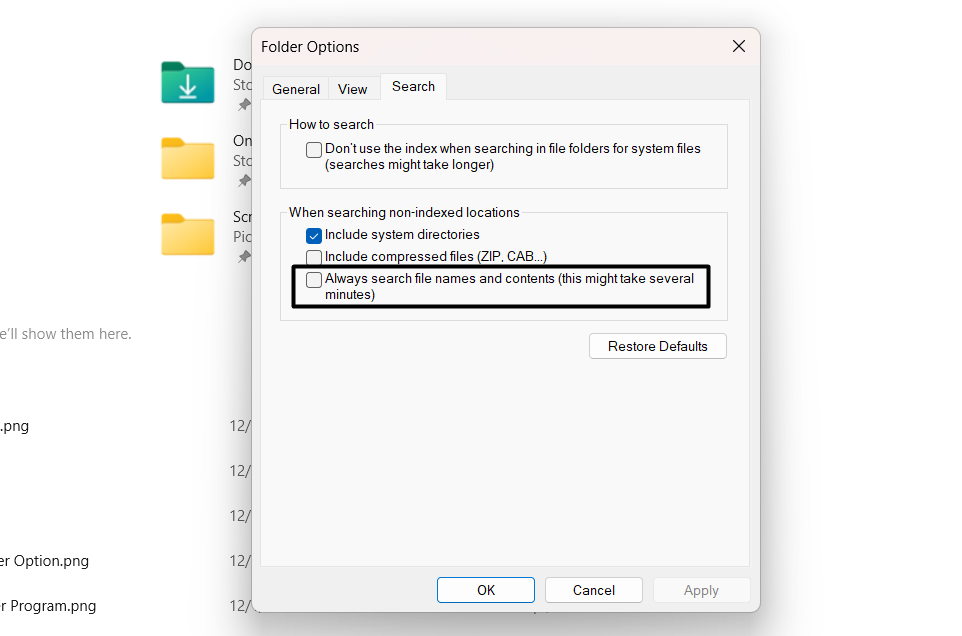The height and width of the screenshot is (636, 962).
Task: Switch to the General tab
Action: click(296, 89)
